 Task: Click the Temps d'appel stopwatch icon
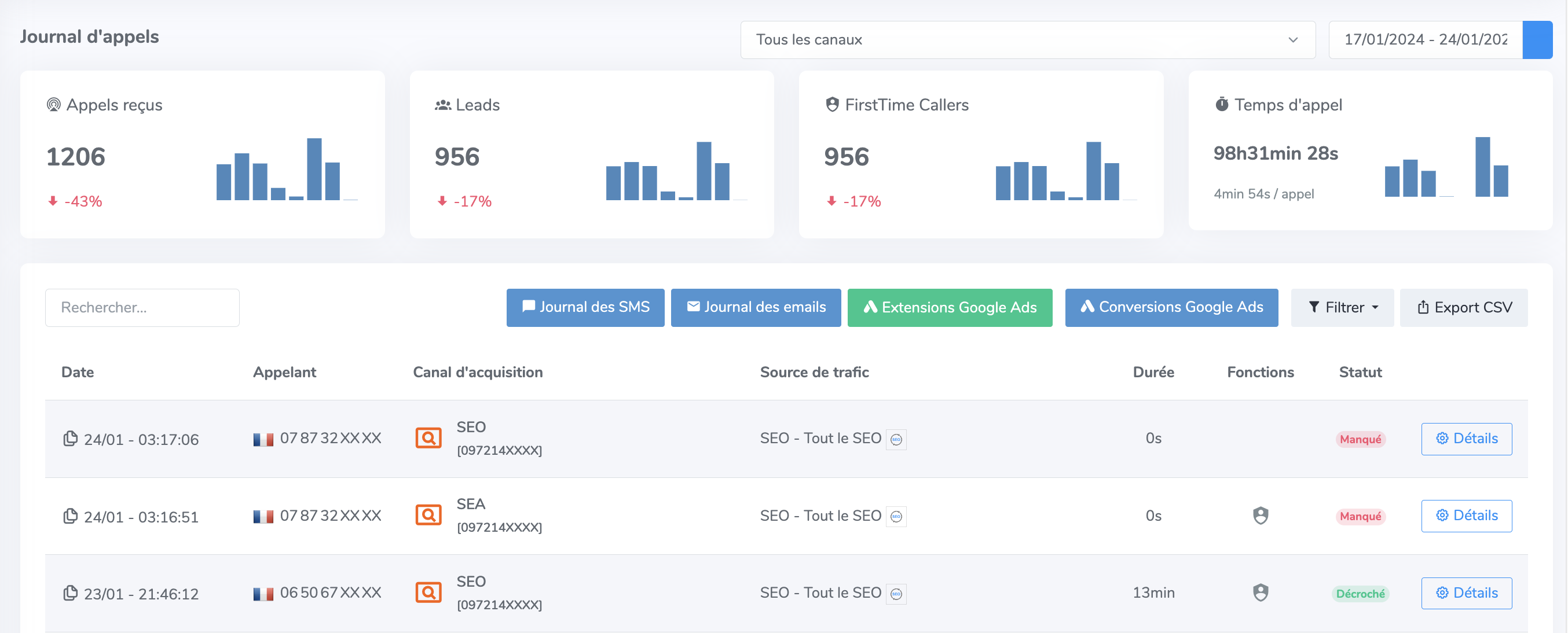pos(1222,104)
